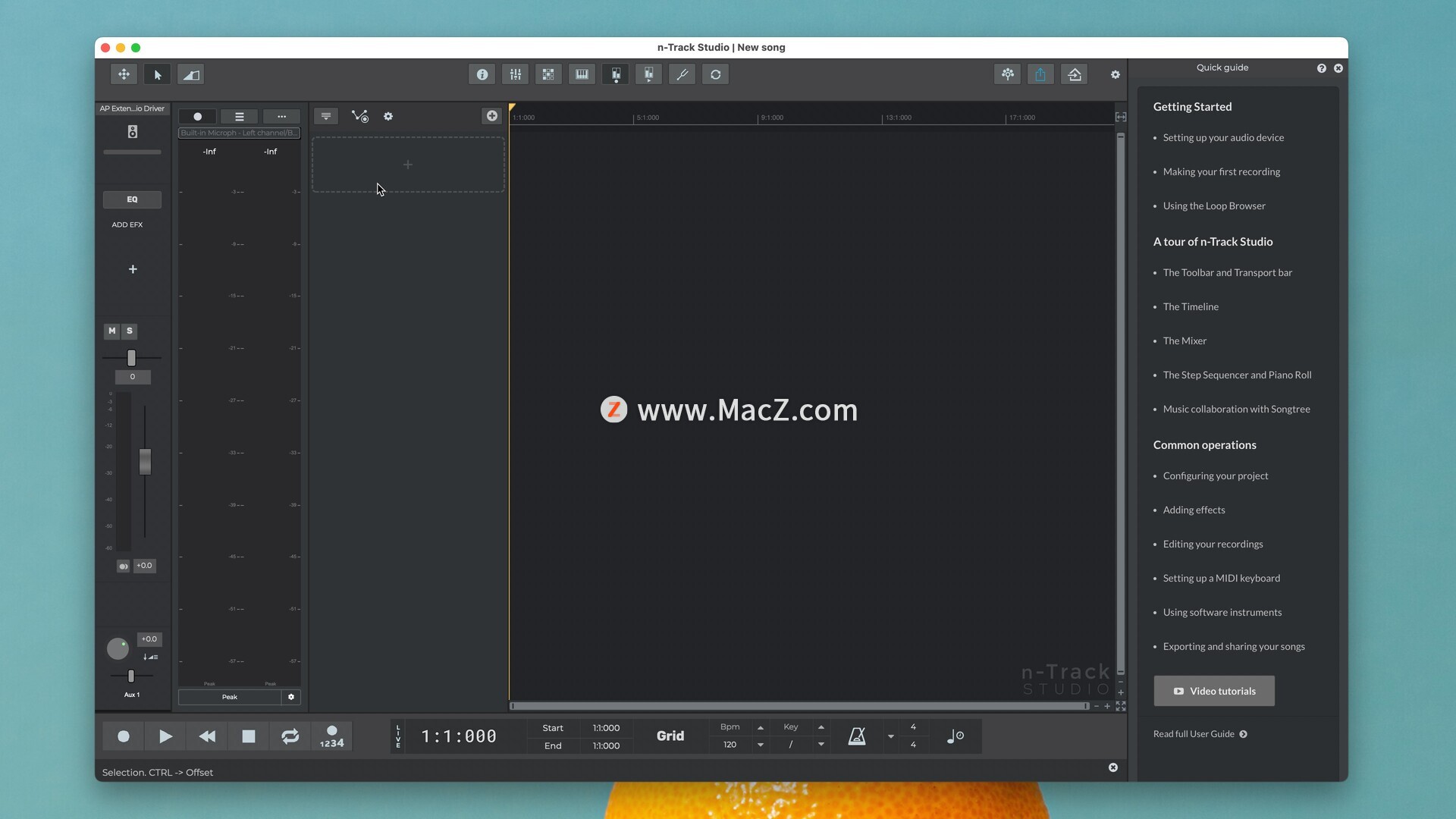
Task: Open Built-in Microphone input selector
Action: tap(239, 133)
